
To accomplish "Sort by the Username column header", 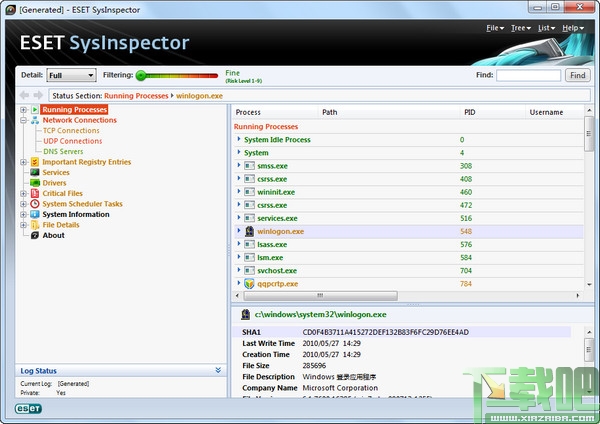I will click(554, 112).
